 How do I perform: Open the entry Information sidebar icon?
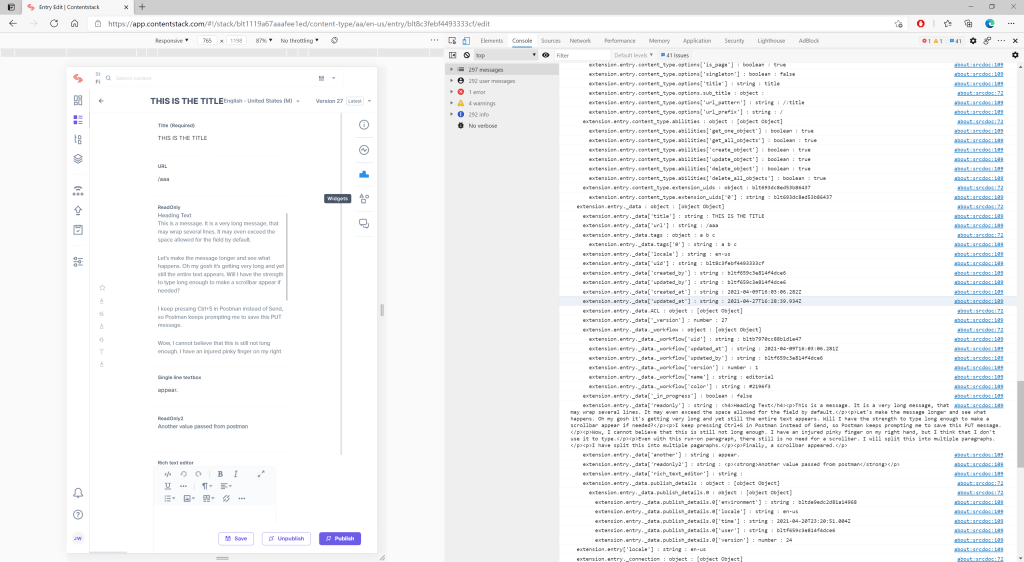pos(364,125)
